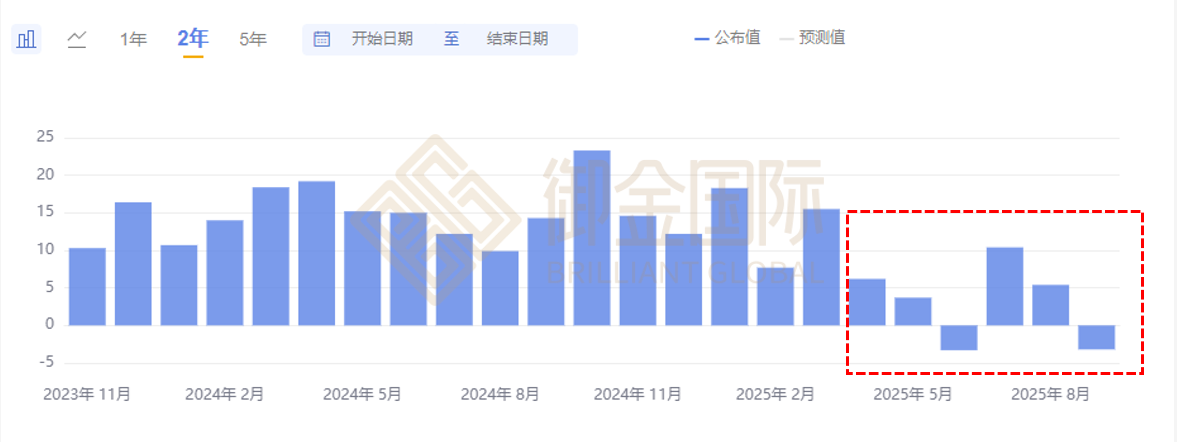Select the 2年 time range tab
The height and width of the screenshot is (442, 1177).
pos(192,39)
